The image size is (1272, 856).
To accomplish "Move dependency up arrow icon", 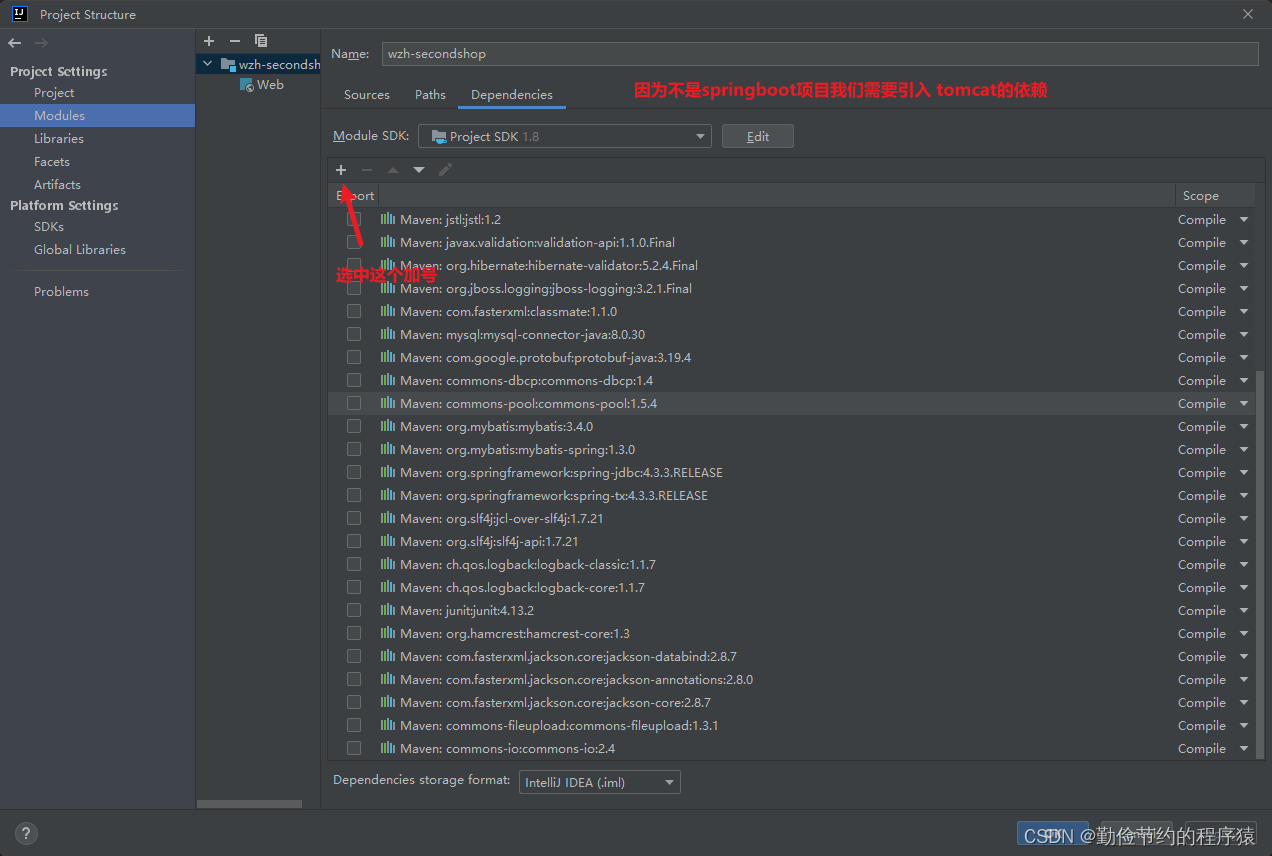I will click(x=393, y=170).
